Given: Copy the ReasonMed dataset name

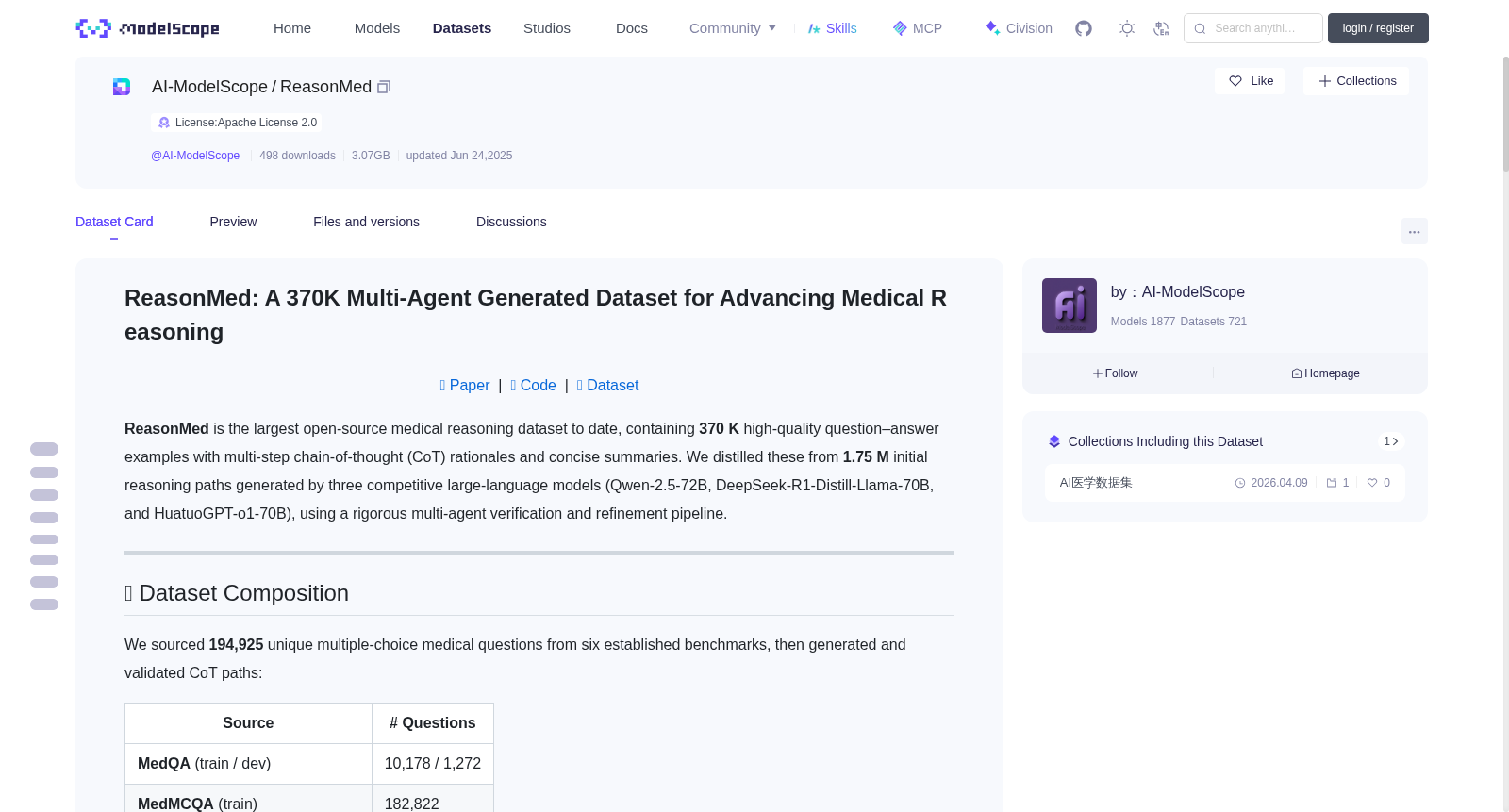Looking at the screenshot, I should tap(384, 87).
